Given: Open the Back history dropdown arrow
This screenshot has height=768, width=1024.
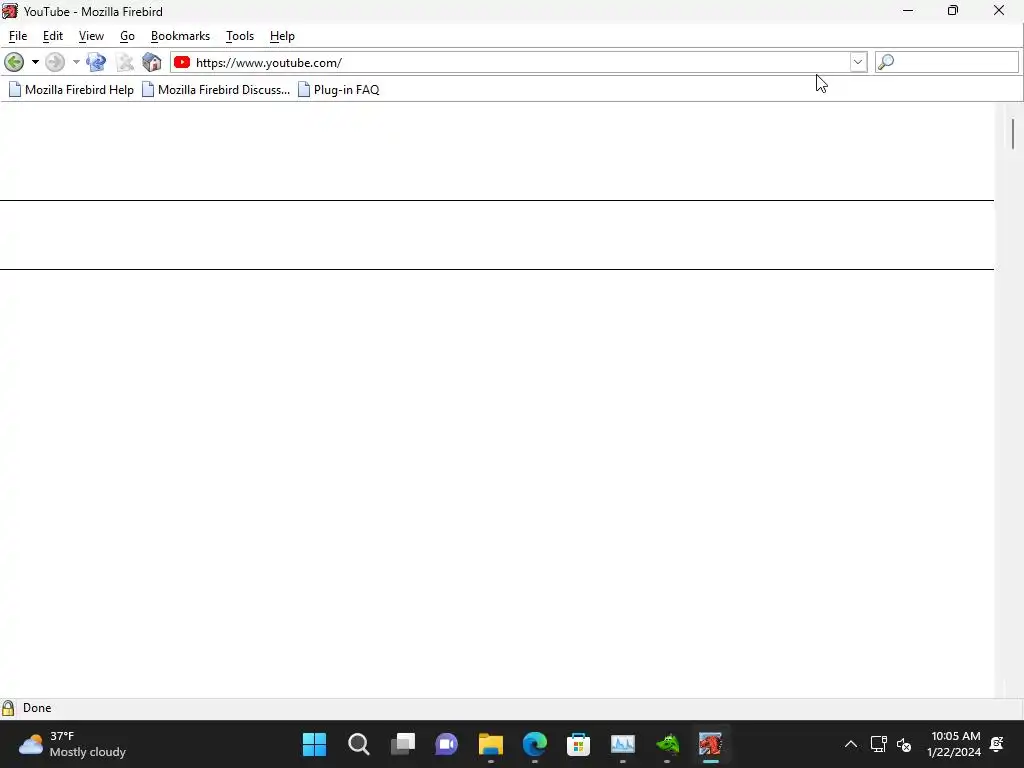Looking at the screenshot, I should pos(35,62).
